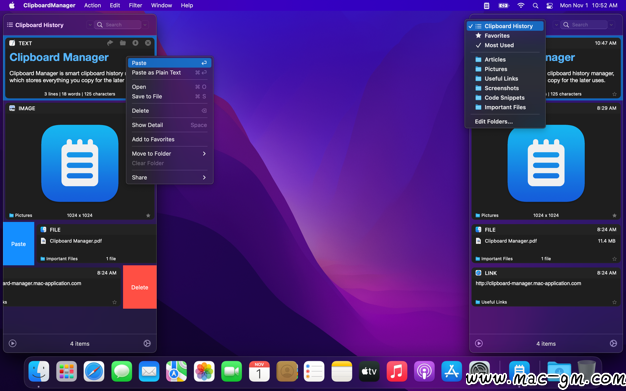Choose Delete in context menu
This screenshot has width=626, height=391.
click(x=169, y=111)
